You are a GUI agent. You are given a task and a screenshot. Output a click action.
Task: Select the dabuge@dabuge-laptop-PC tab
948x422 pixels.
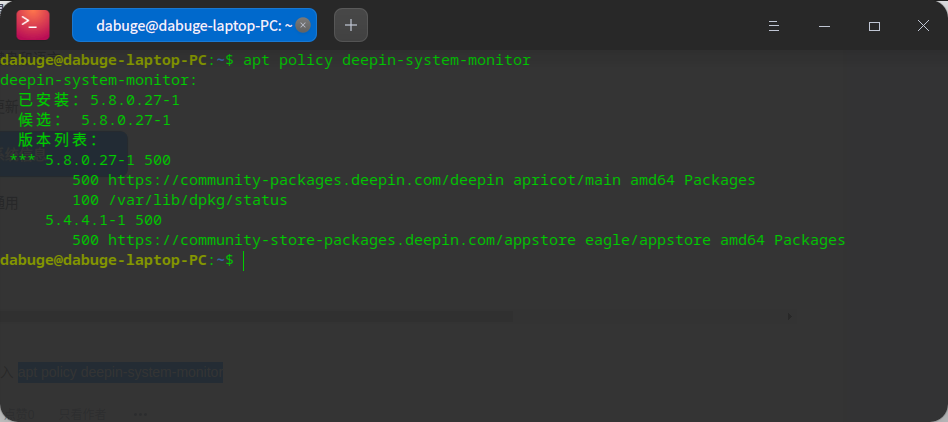coord(185,25)
